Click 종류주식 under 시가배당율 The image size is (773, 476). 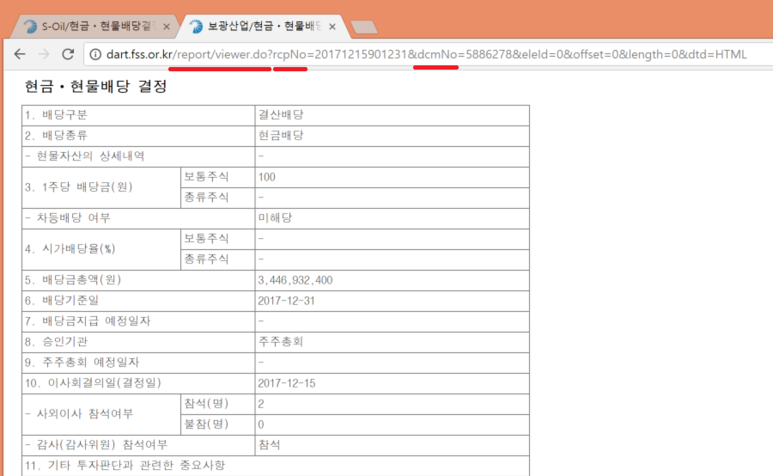pyautogui.click(x=207, y=259)
